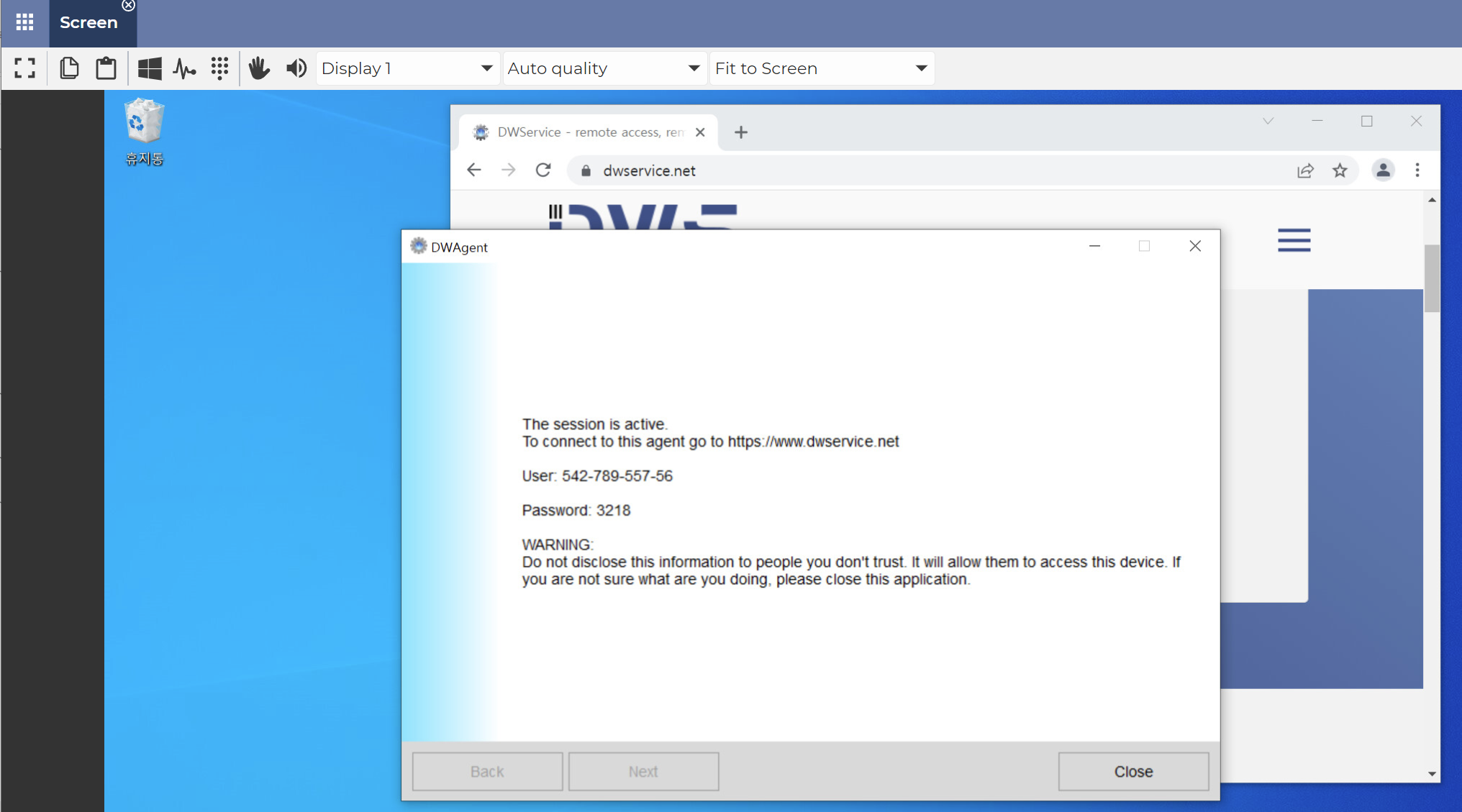Click the https://www.dwservice.net text
1462x812 pixels.
point(813,442)
